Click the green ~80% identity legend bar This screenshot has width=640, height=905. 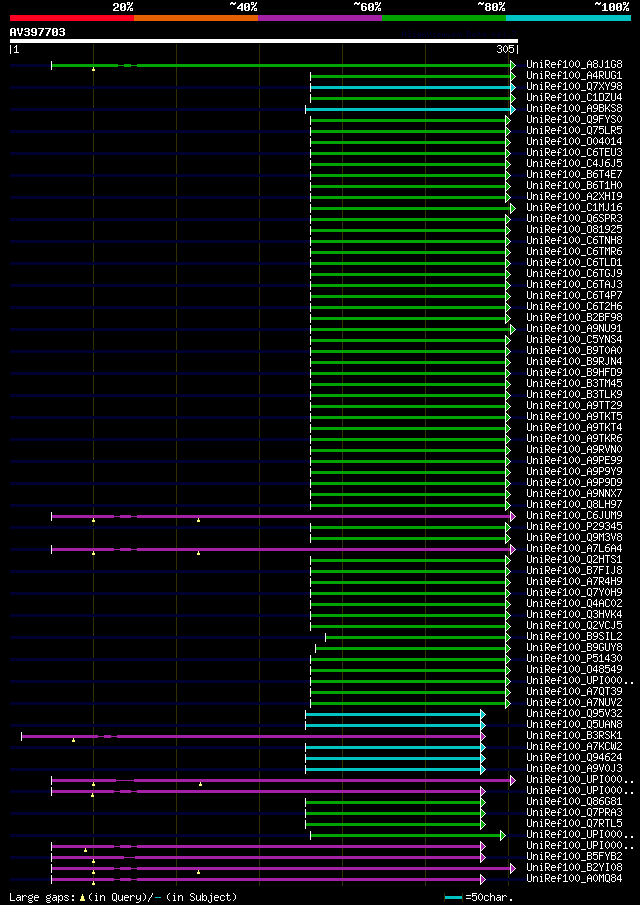click(444, 18)
